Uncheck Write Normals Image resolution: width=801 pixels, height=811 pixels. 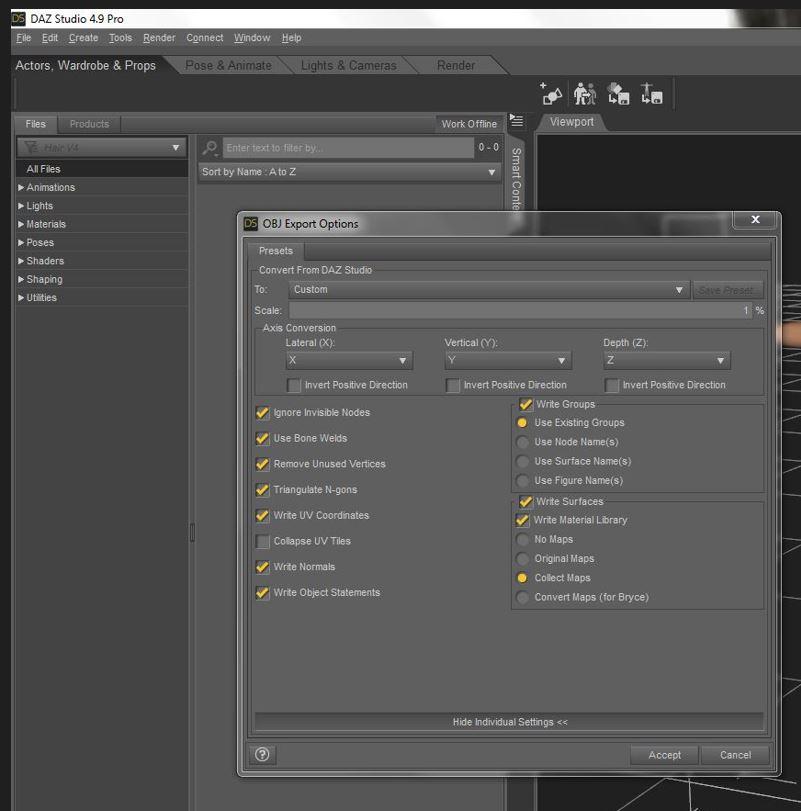(x=263, y=567)
